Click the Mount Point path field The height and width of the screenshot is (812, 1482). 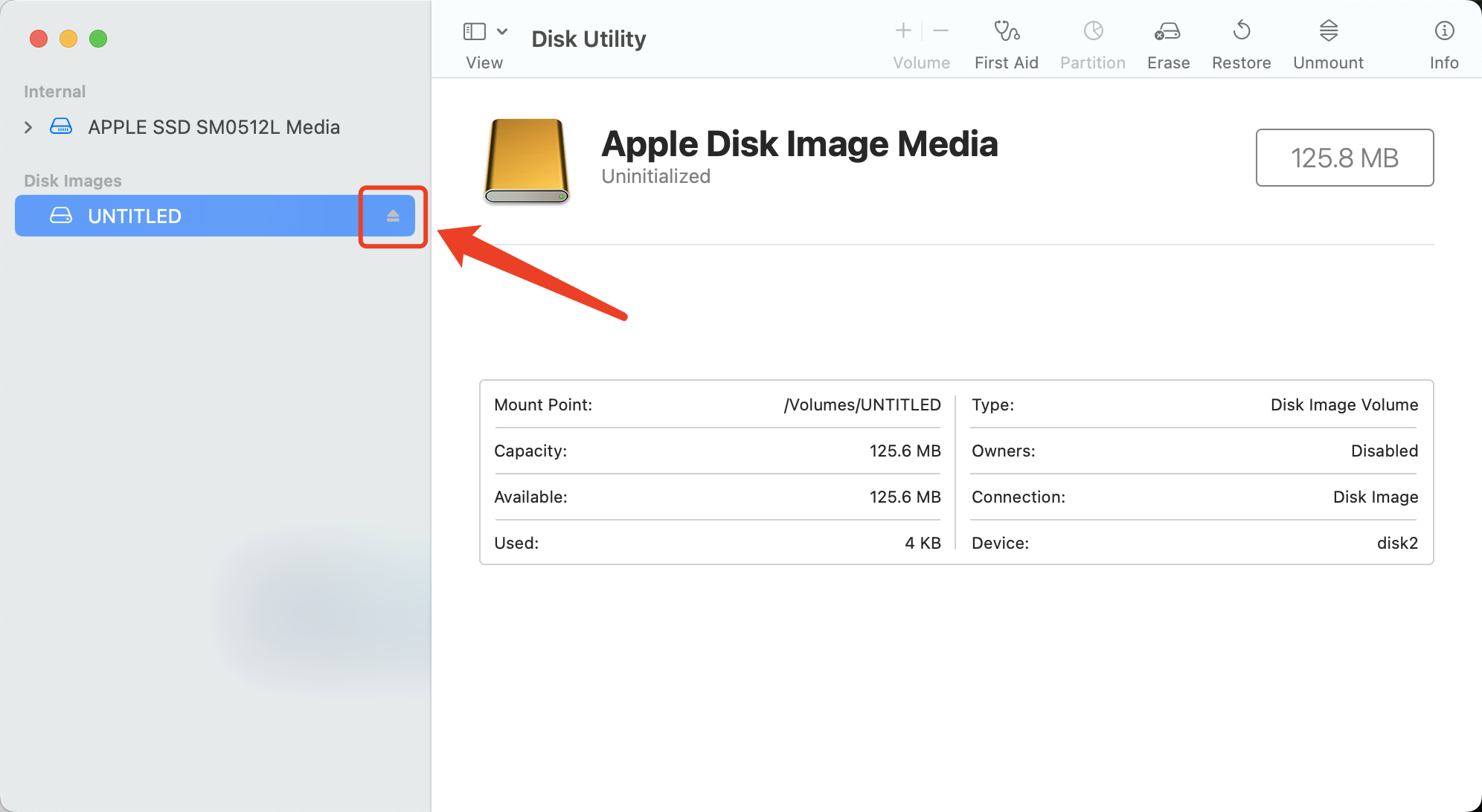(860, 405)
